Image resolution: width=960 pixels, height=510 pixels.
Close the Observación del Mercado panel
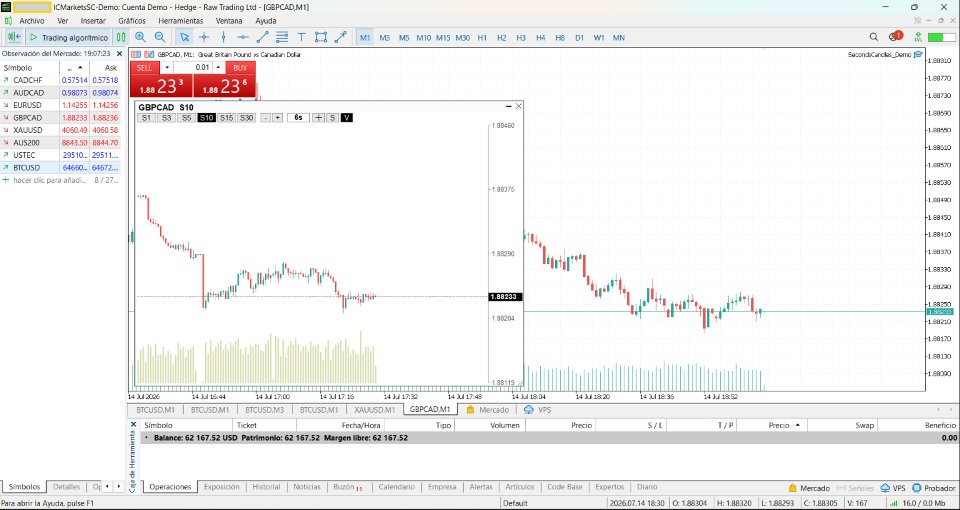(x=119, y=54)
